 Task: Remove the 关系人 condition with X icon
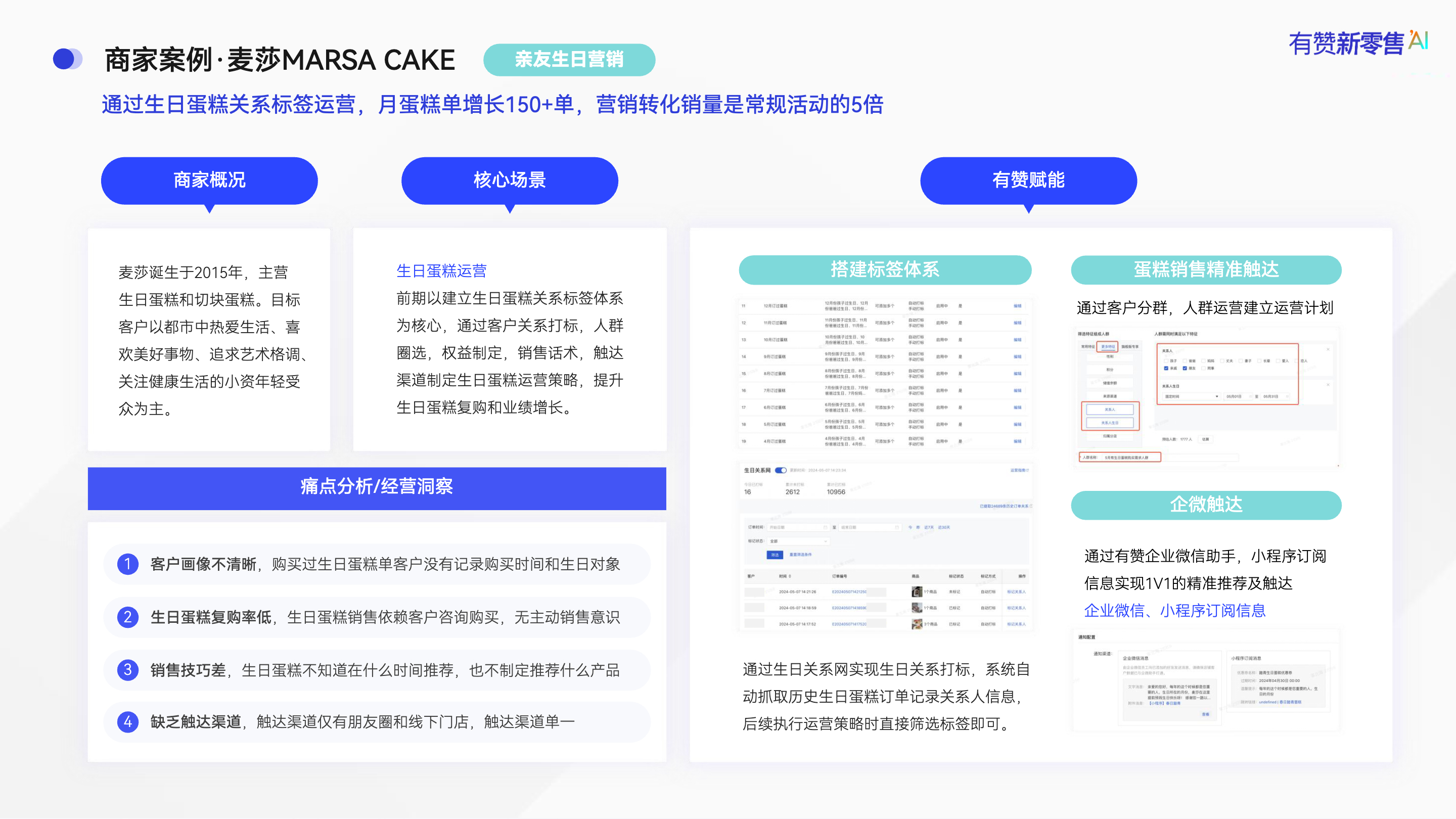[1328, 349]
